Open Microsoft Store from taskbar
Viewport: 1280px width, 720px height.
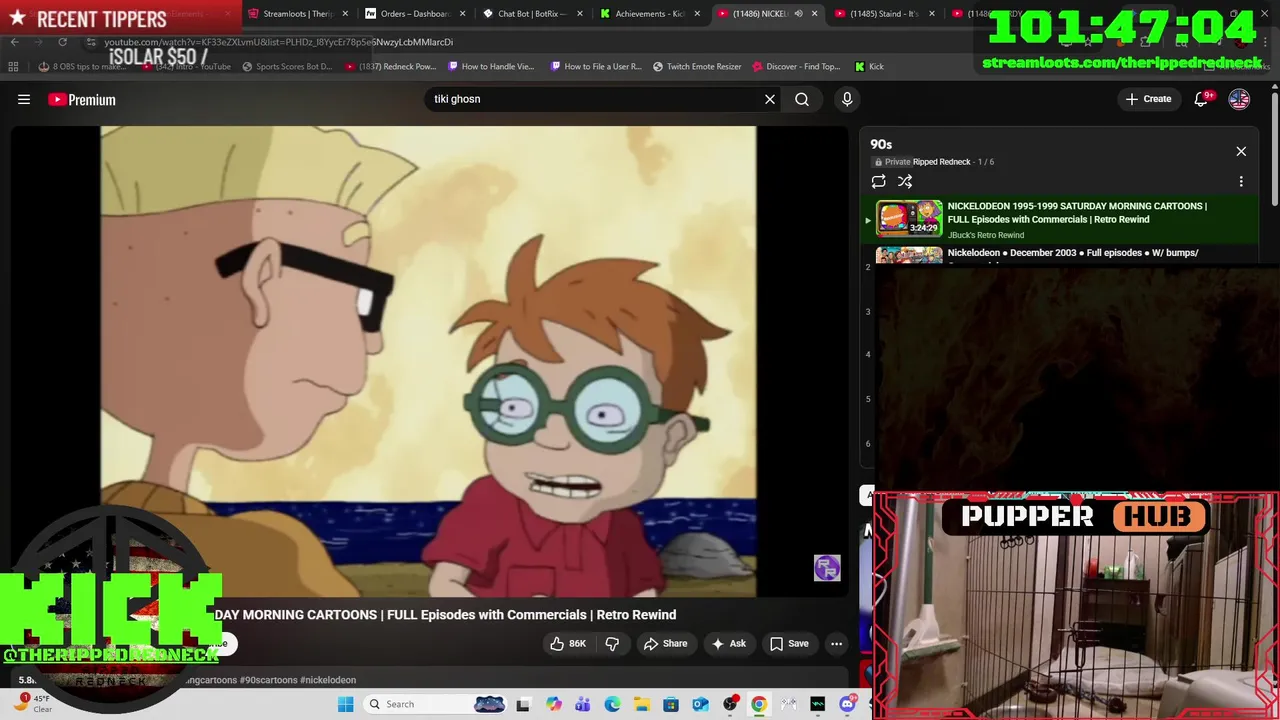pyautogui.click(x=671, y=704)
